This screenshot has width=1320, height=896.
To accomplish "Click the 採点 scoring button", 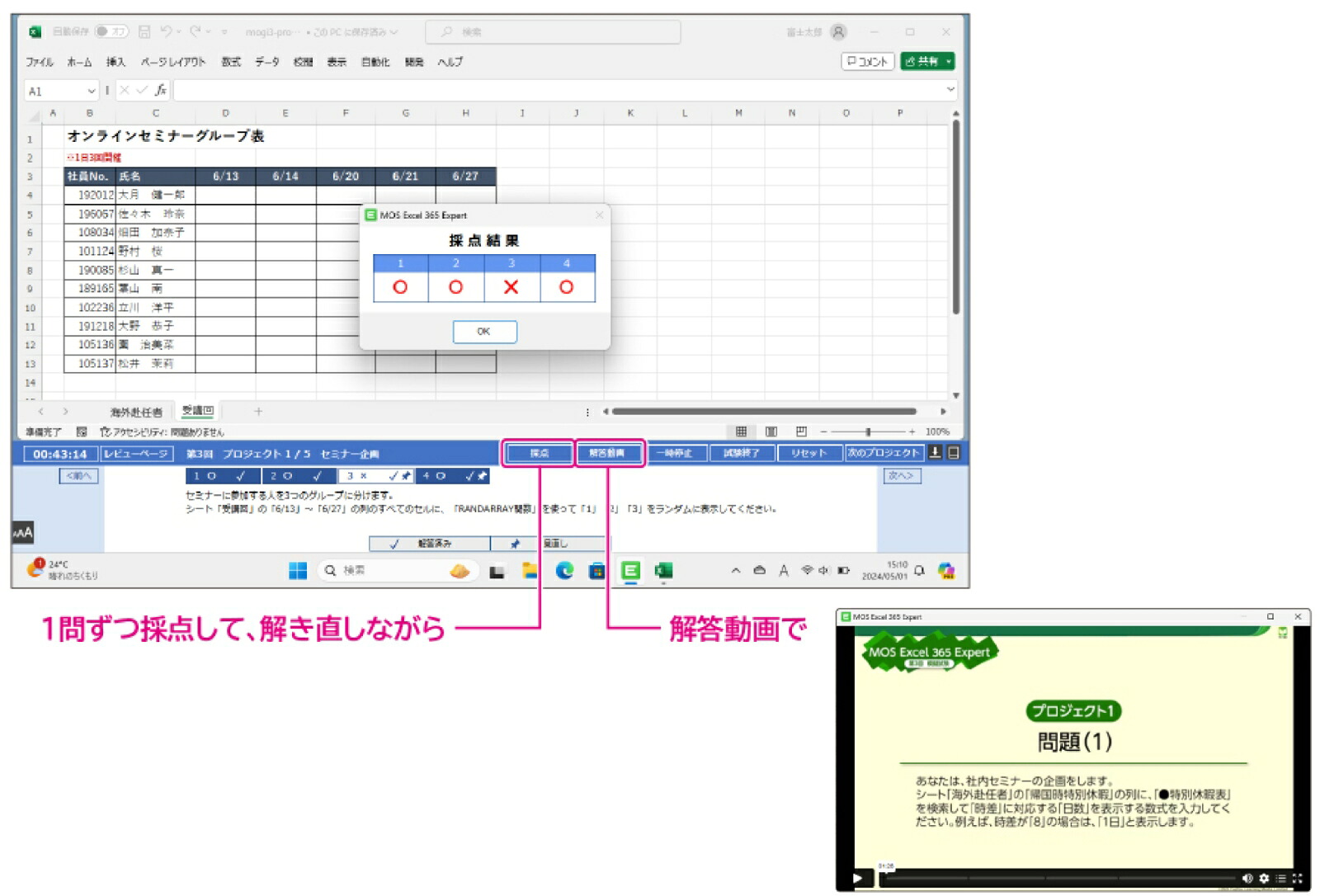I will [539, 453].
